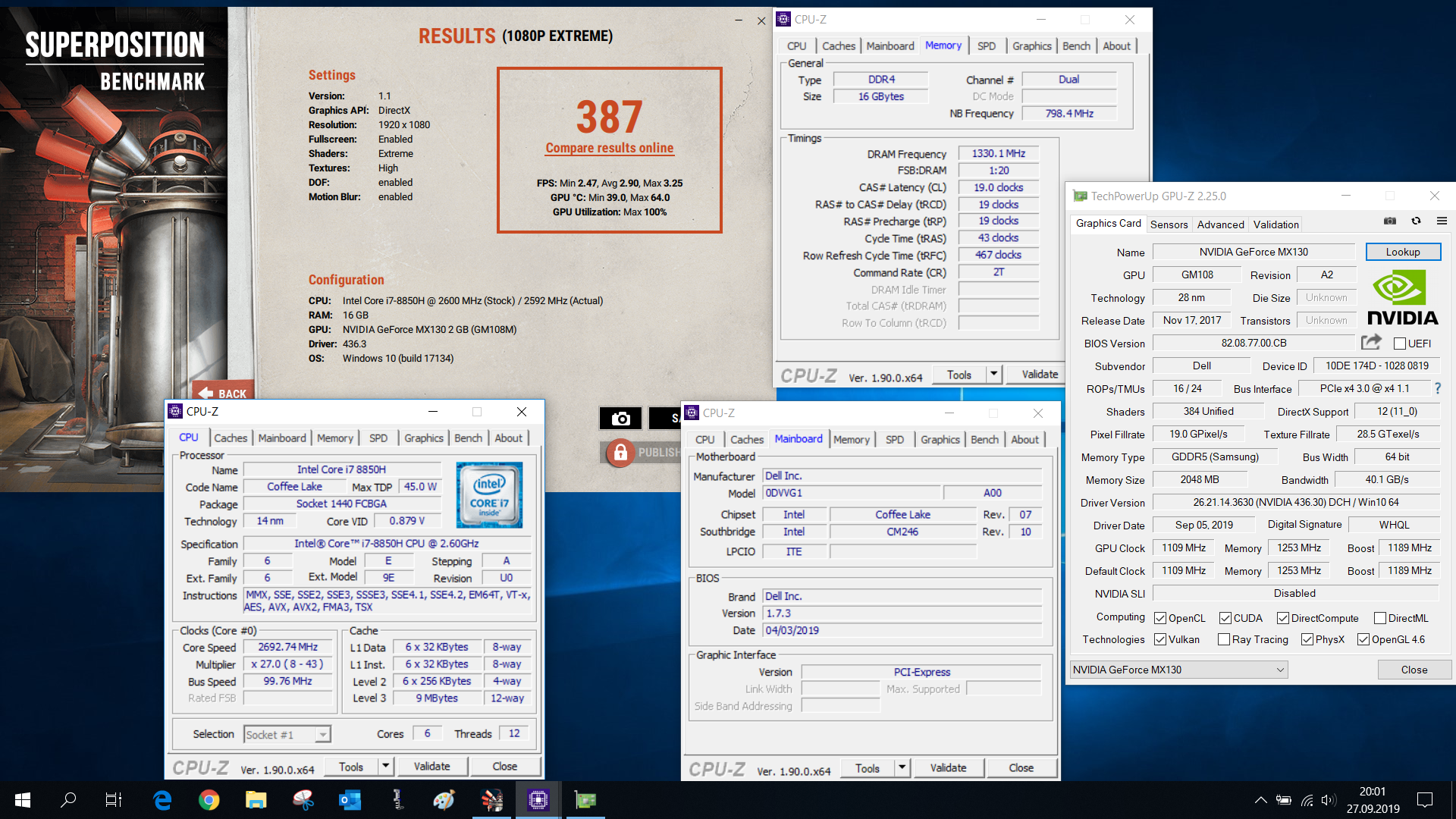1456x819 pixels.
Task: Open the Socket #1 selection combo box
Action: 287,734
